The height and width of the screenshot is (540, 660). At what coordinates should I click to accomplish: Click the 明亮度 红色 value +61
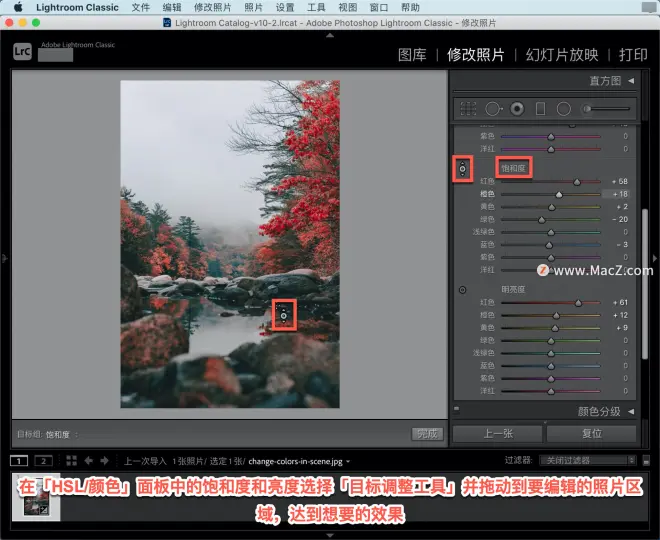click(620, 302)
